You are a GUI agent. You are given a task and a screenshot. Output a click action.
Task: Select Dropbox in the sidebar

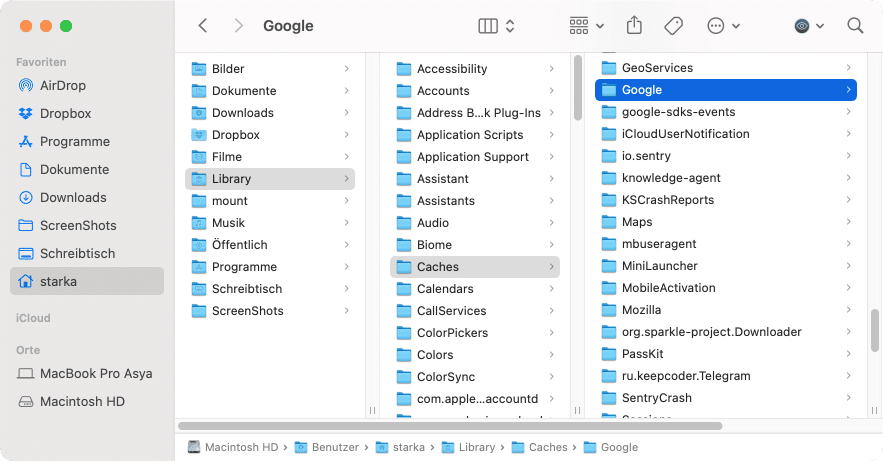click(x=87, y=114)
